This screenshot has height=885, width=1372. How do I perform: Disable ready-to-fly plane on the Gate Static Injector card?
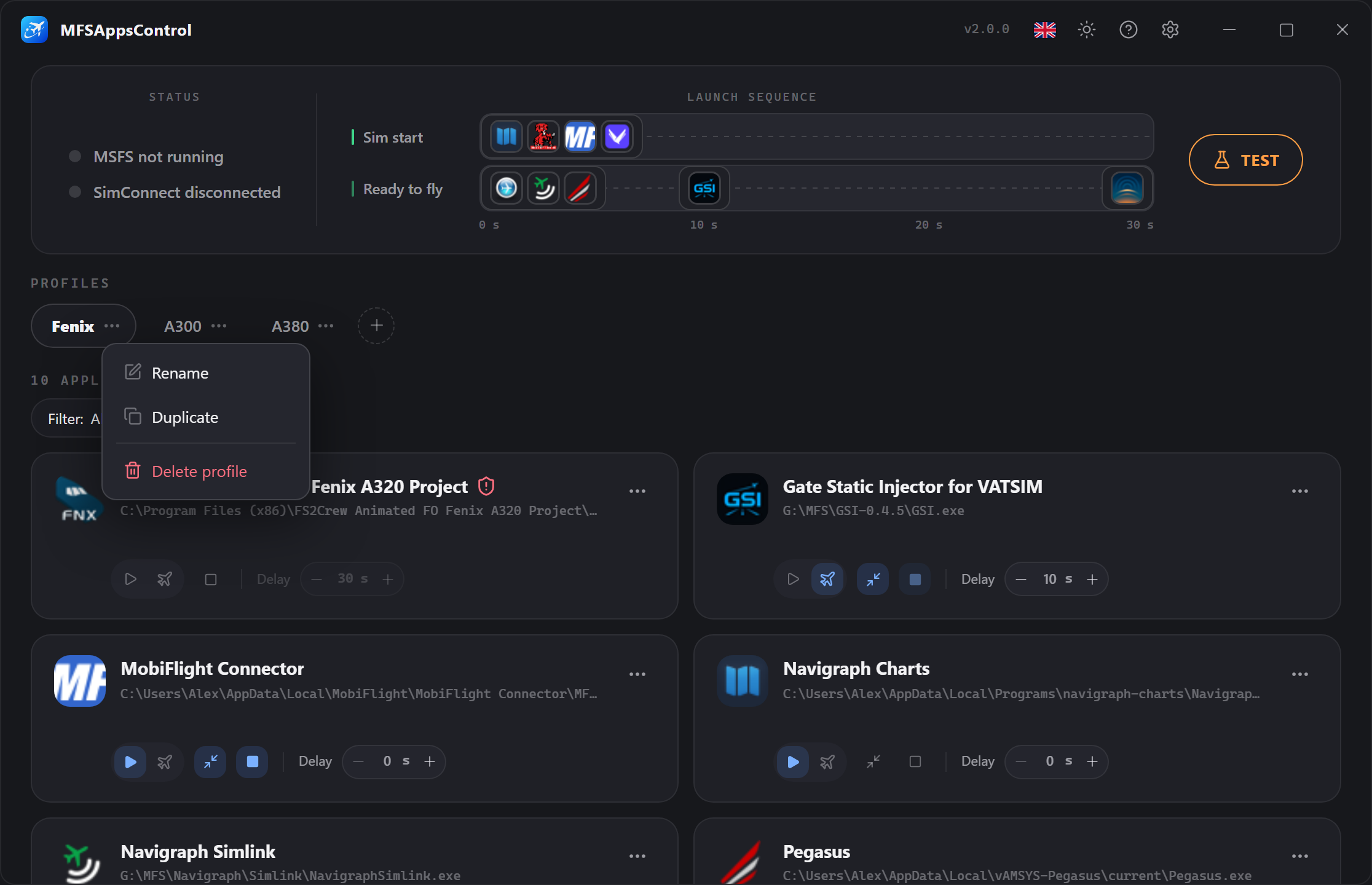pos(827,579)
